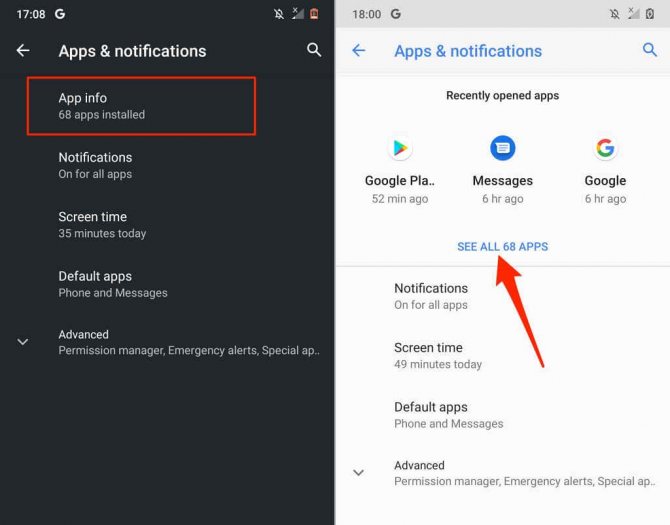Image resolution: width=670 pixels, height=525 pixels.
Task: Open Notifications On for all apps in light panel
Action: 502,296
